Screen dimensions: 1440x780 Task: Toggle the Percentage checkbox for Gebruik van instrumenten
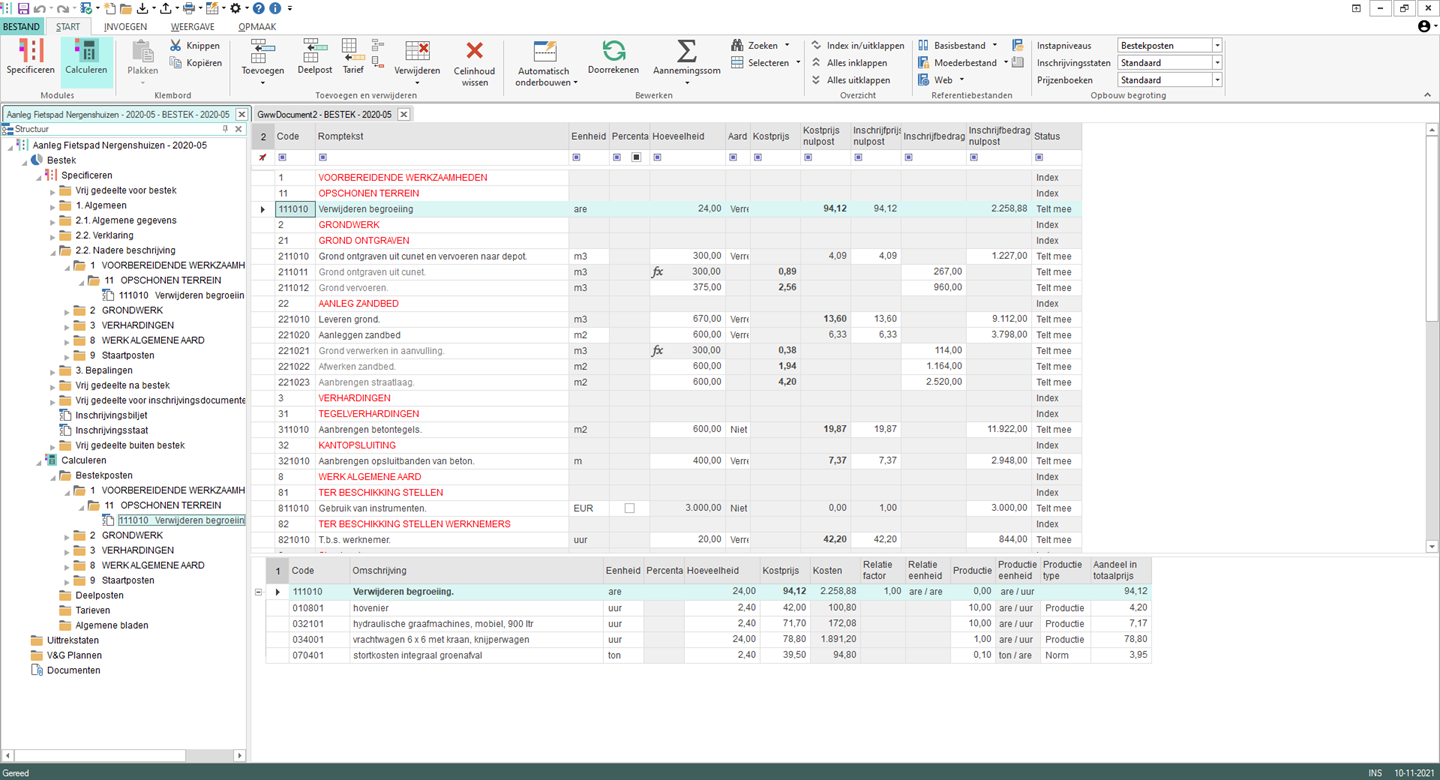(x=629, y=508)
